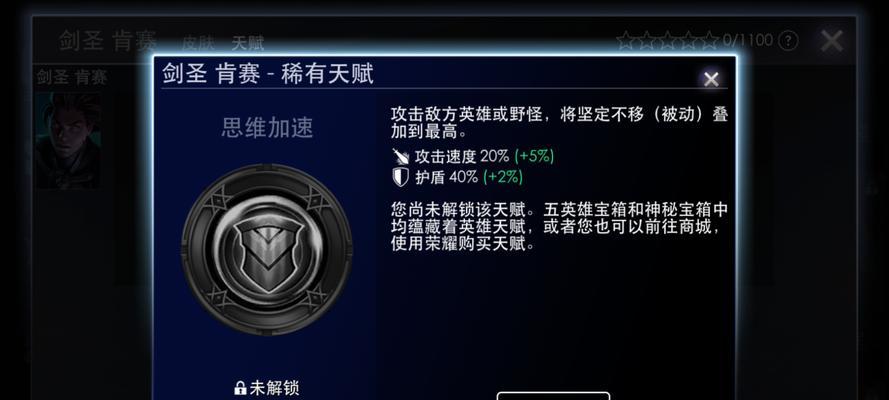Click the green +2% shield bonus
Screen dimensions: 889x400
[x=503, y=177]
